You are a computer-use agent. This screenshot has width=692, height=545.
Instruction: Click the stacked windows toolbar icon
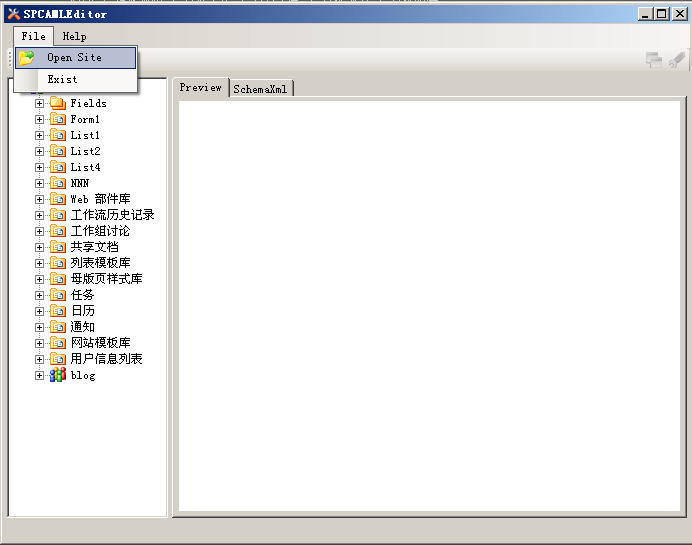[654, 60]
